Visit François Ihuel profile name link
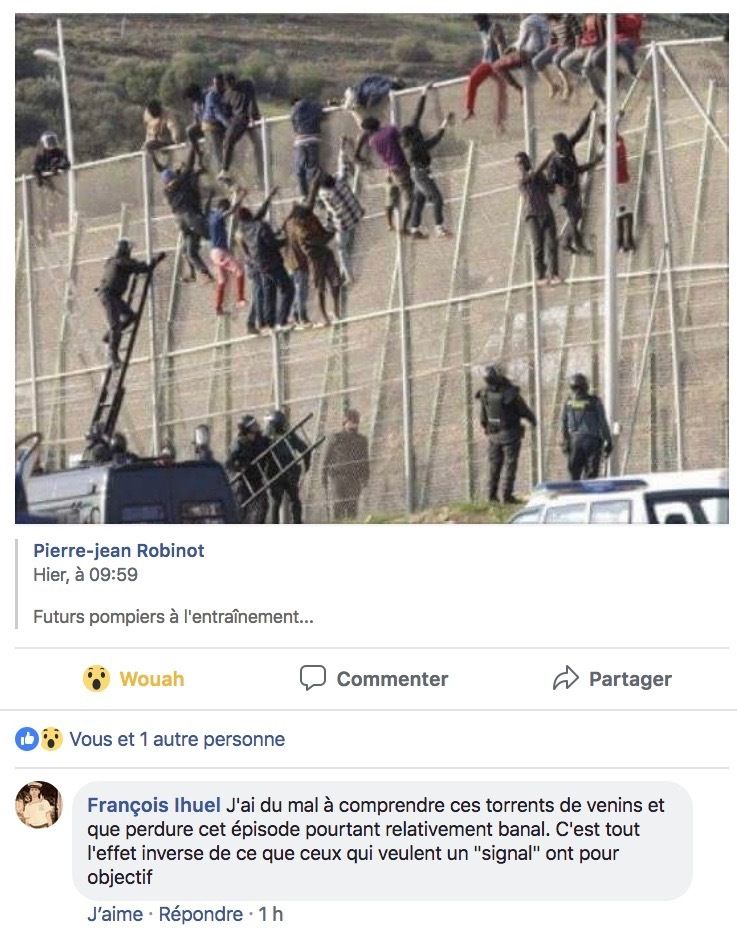This screenshot has height=928, width=737. (x=154, y=805)
